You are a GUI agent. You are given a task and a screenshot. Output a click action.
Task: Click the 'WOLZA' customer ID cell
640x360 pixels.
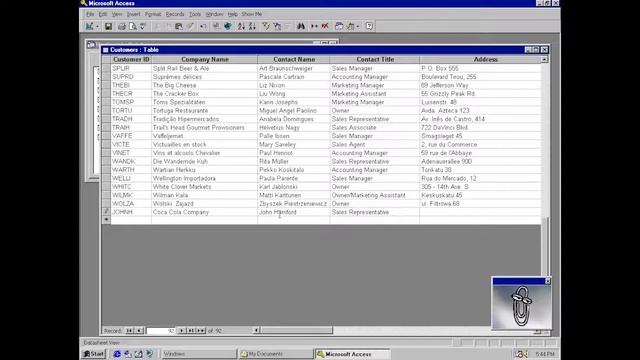point(131,204)
